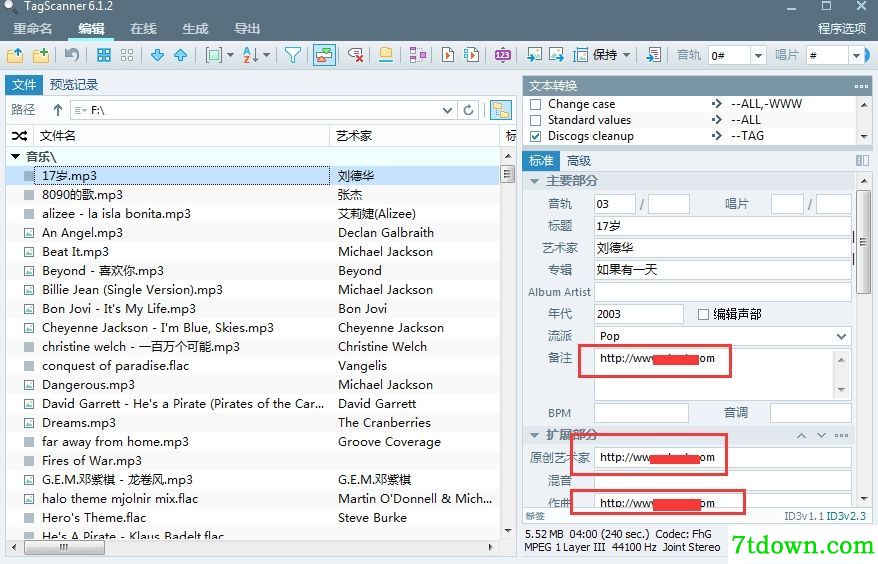
Task: Click the export cover image icon
Action: click(x=556, y=55)
